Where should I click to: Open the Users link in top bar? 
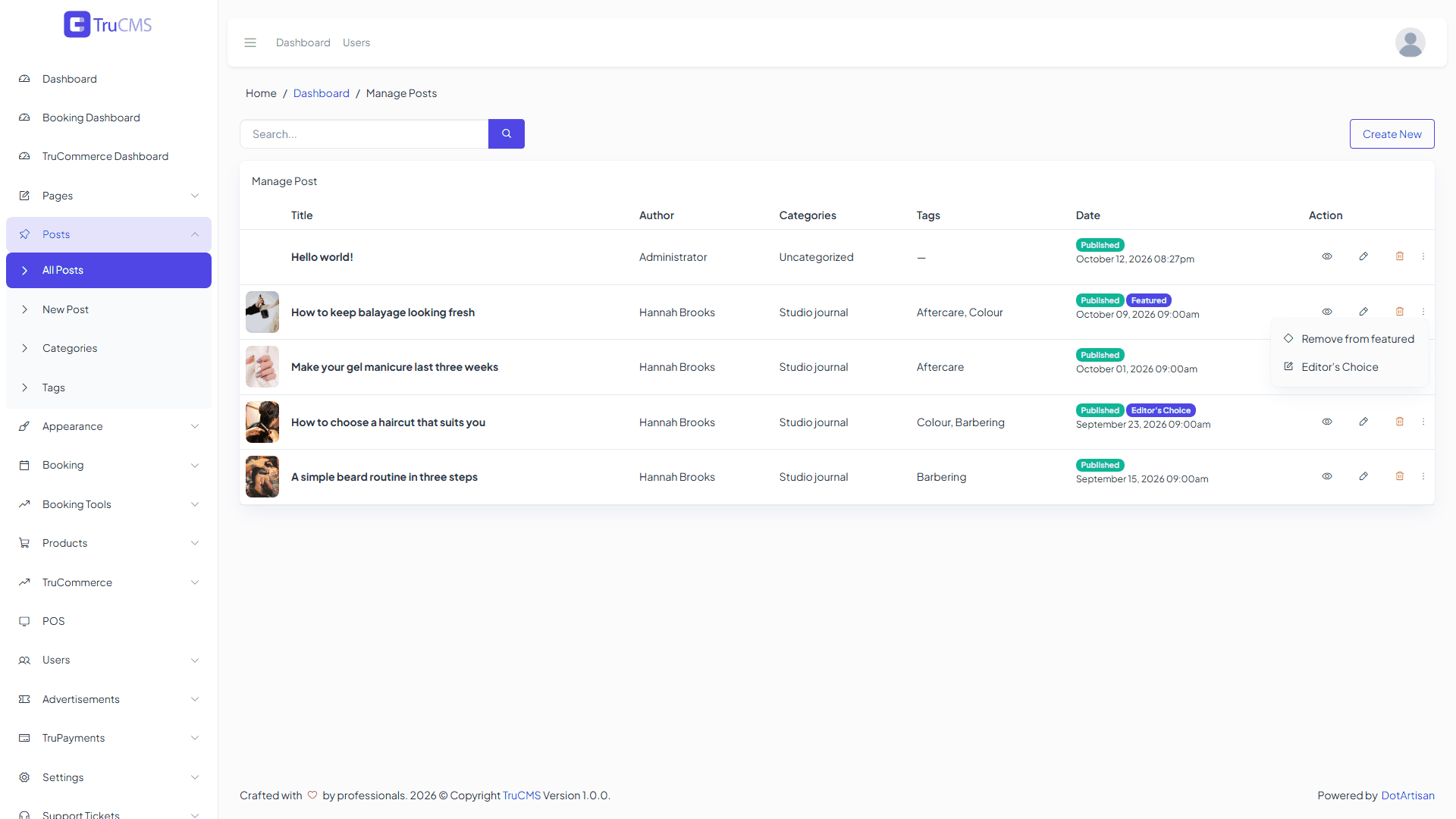356,42
